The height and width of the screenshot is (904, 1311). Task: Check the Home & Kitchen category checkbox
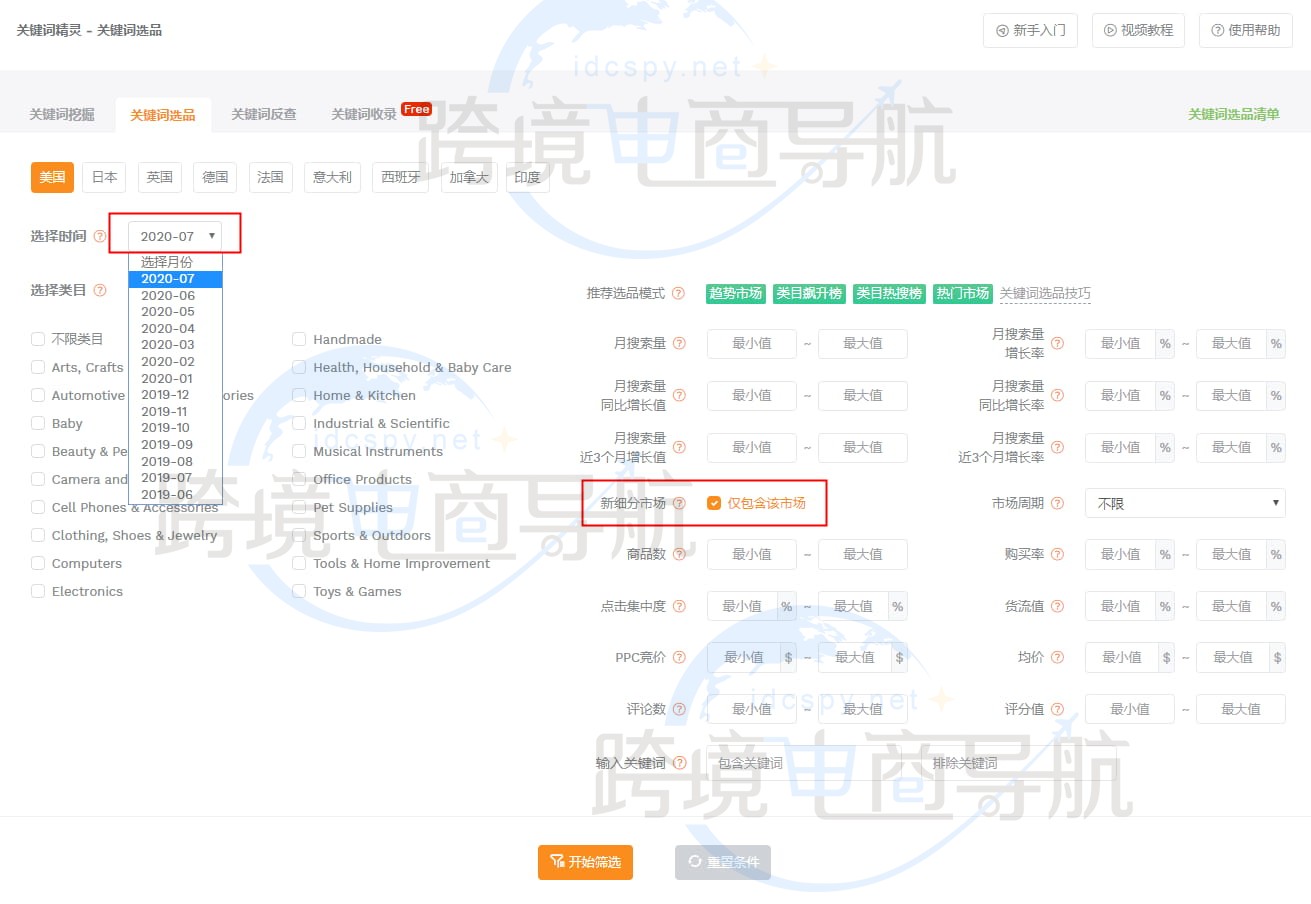(299, 395)
